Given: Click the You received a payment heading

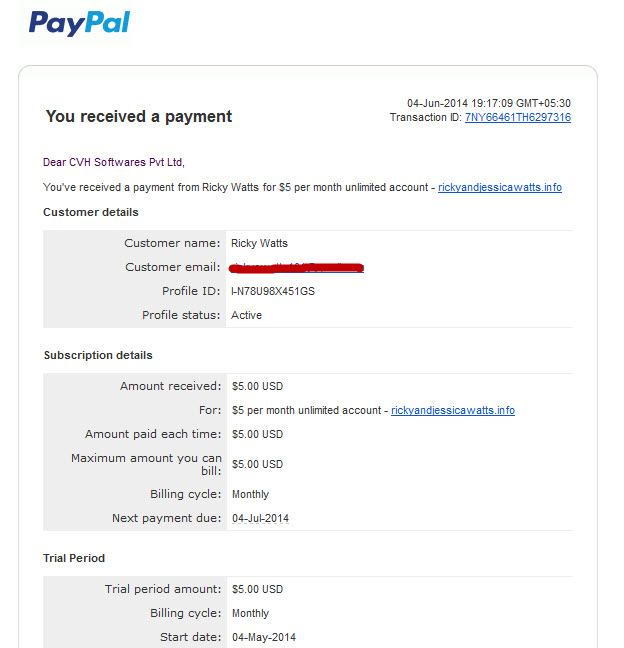Looking at the screenshot, I should [x=139, y=117].
